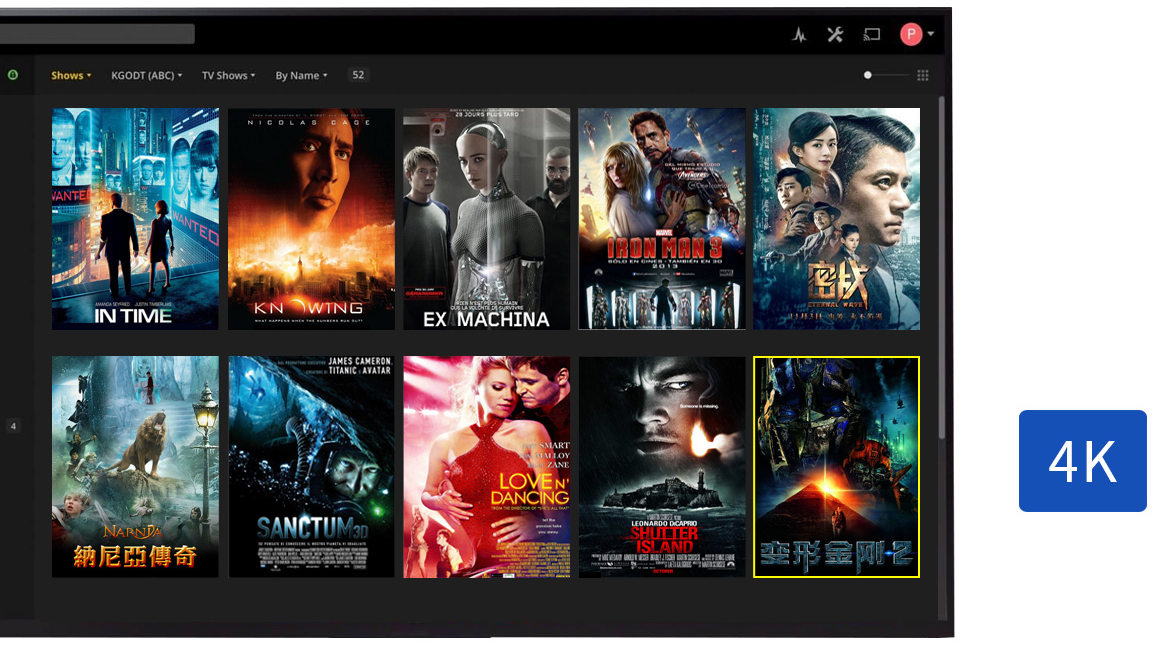
Task: Open the user profile avatar
Action: pos(911,35)
